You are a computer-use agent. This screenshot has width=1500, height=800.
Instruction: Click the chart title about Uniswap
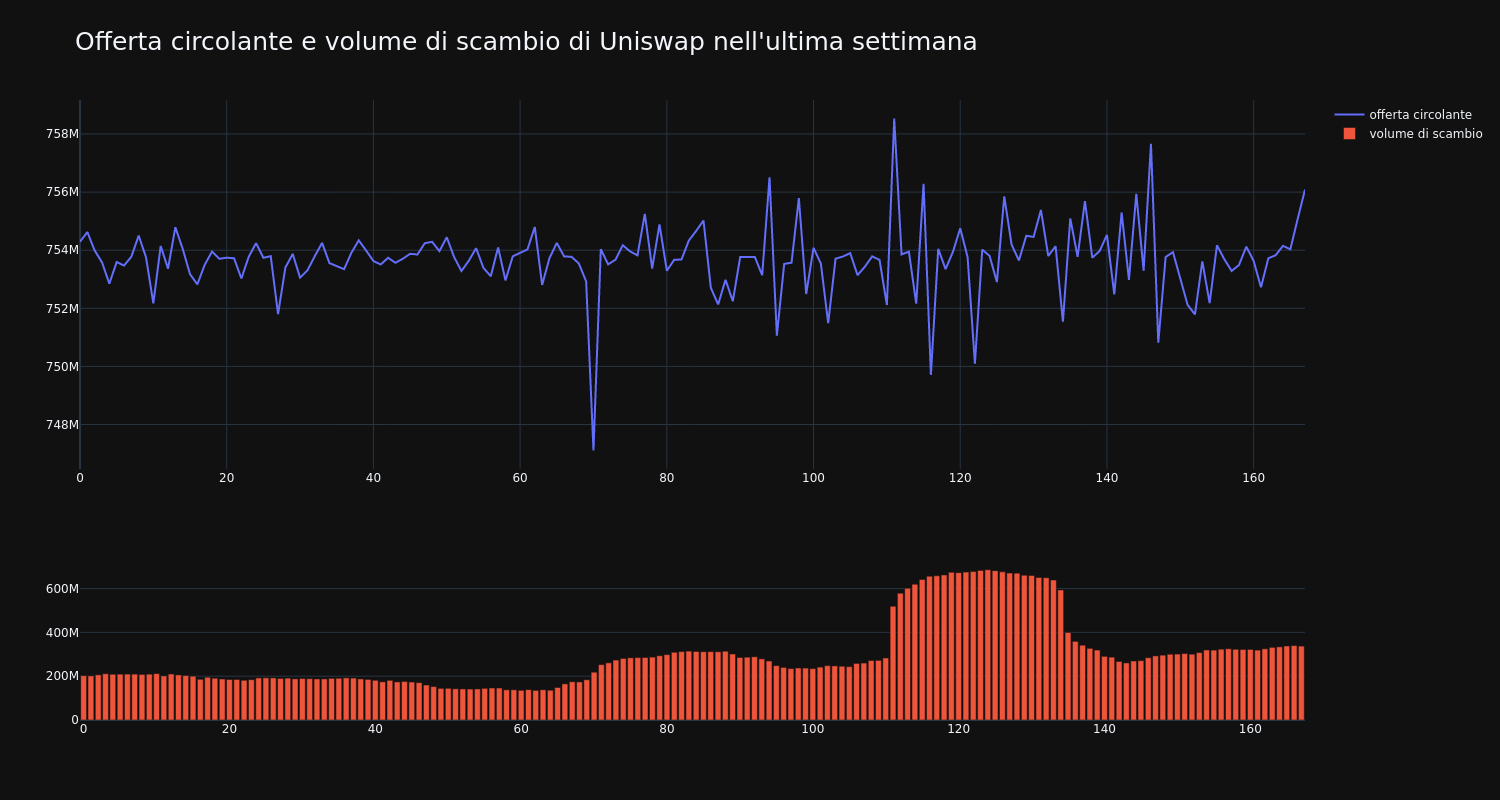526,42
